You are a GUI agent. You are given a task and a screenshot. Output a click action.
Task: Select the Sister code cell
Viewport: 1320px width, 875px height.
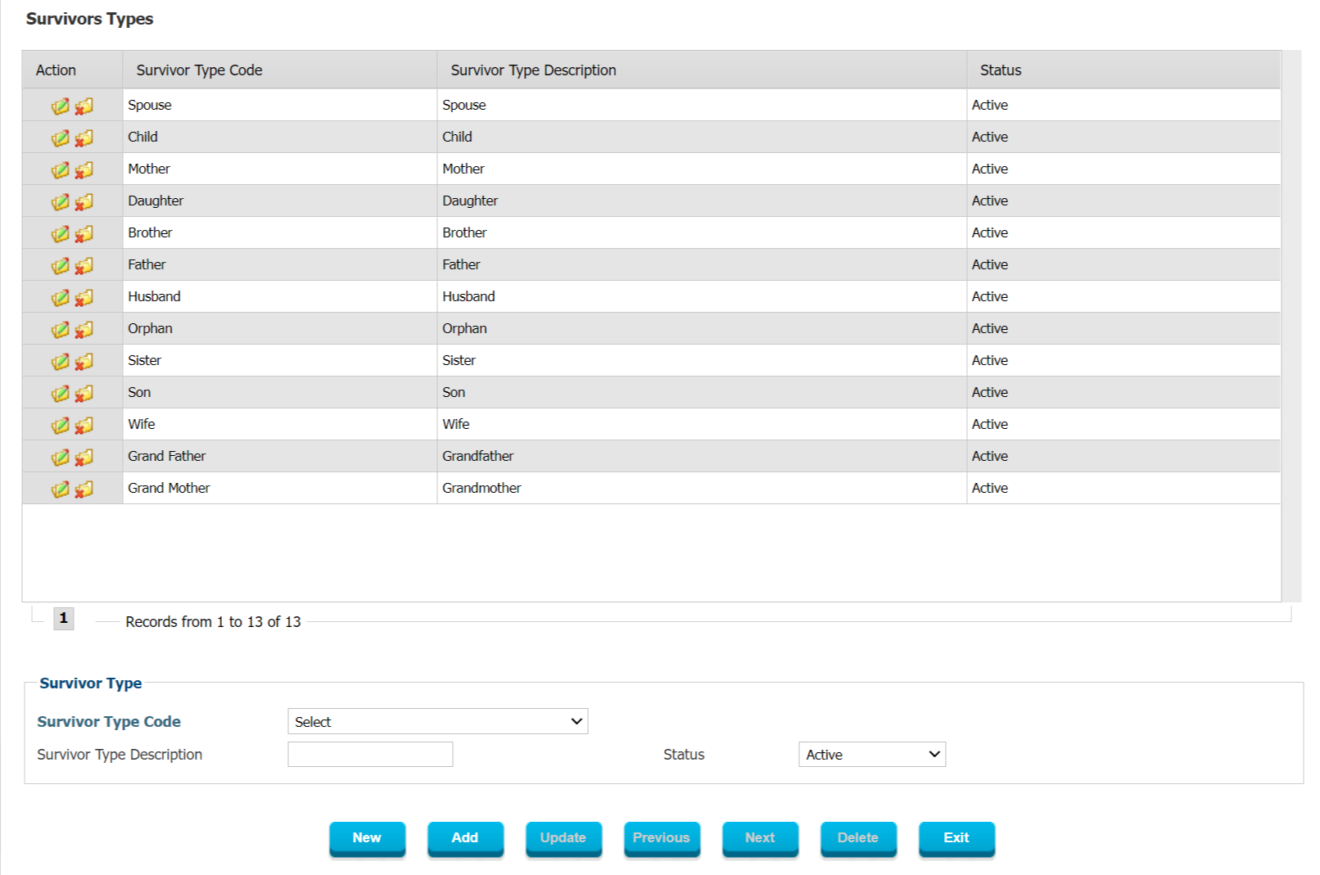coord(280,360)
